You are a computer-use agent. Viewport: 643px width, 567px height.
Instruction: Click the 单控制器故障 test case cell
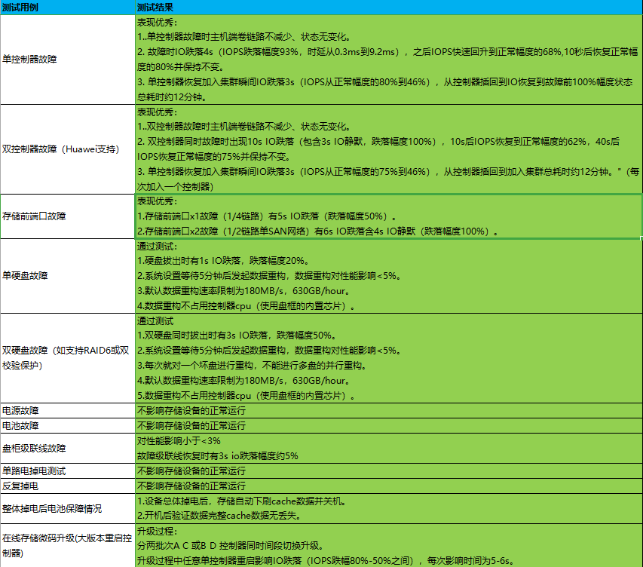pos(68,59)
